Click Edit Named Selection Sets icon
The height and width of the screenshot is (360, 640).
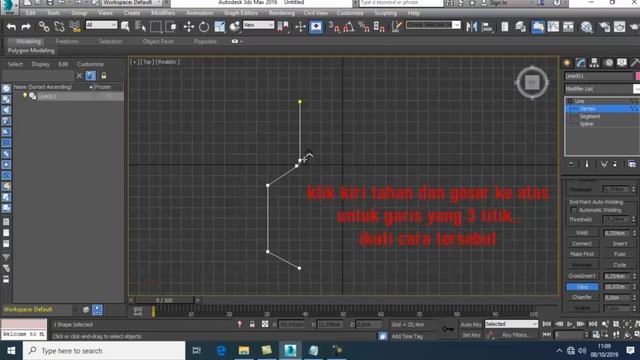point(396,27)
